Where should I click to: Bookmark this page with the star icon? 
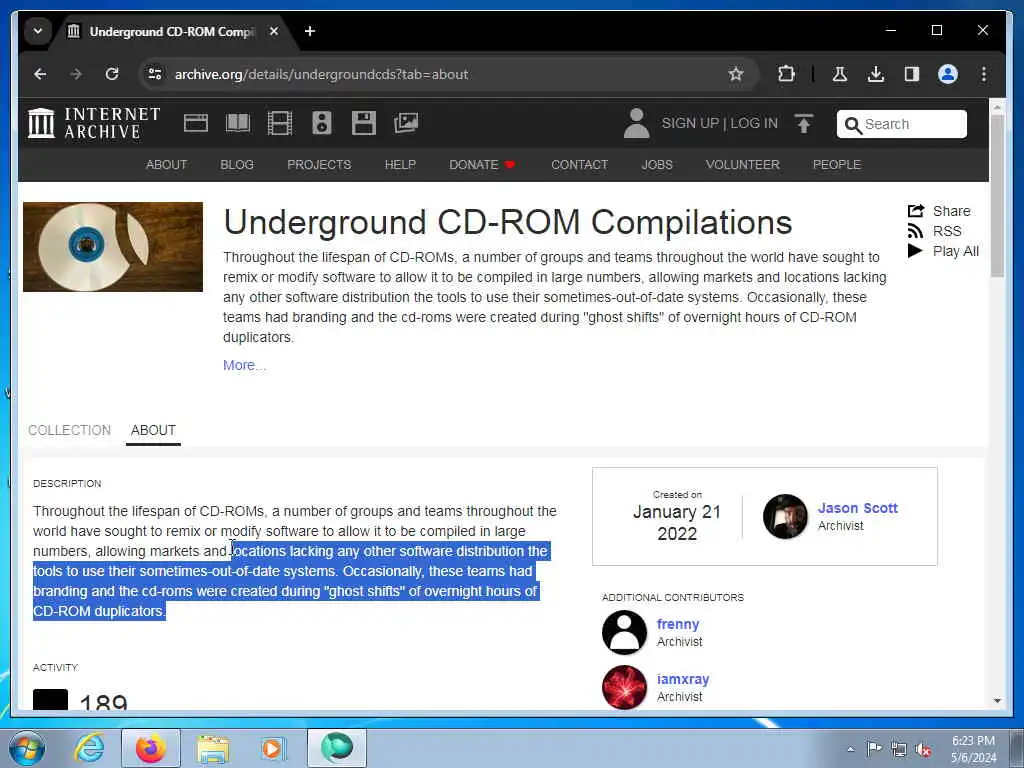pos(736,74)
